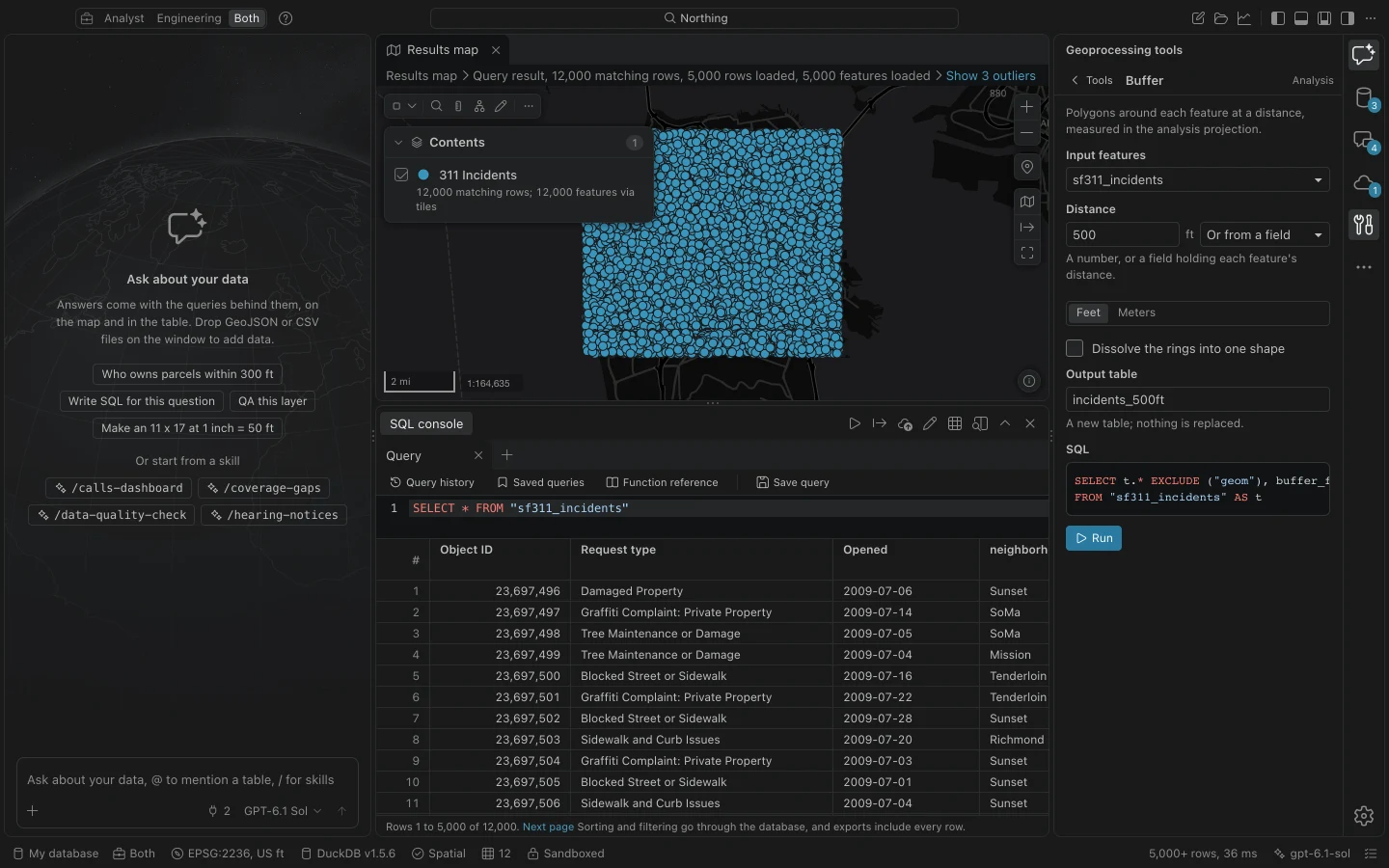
Task: Collapse the Contents layer list
Action: [x=398, y=143]
